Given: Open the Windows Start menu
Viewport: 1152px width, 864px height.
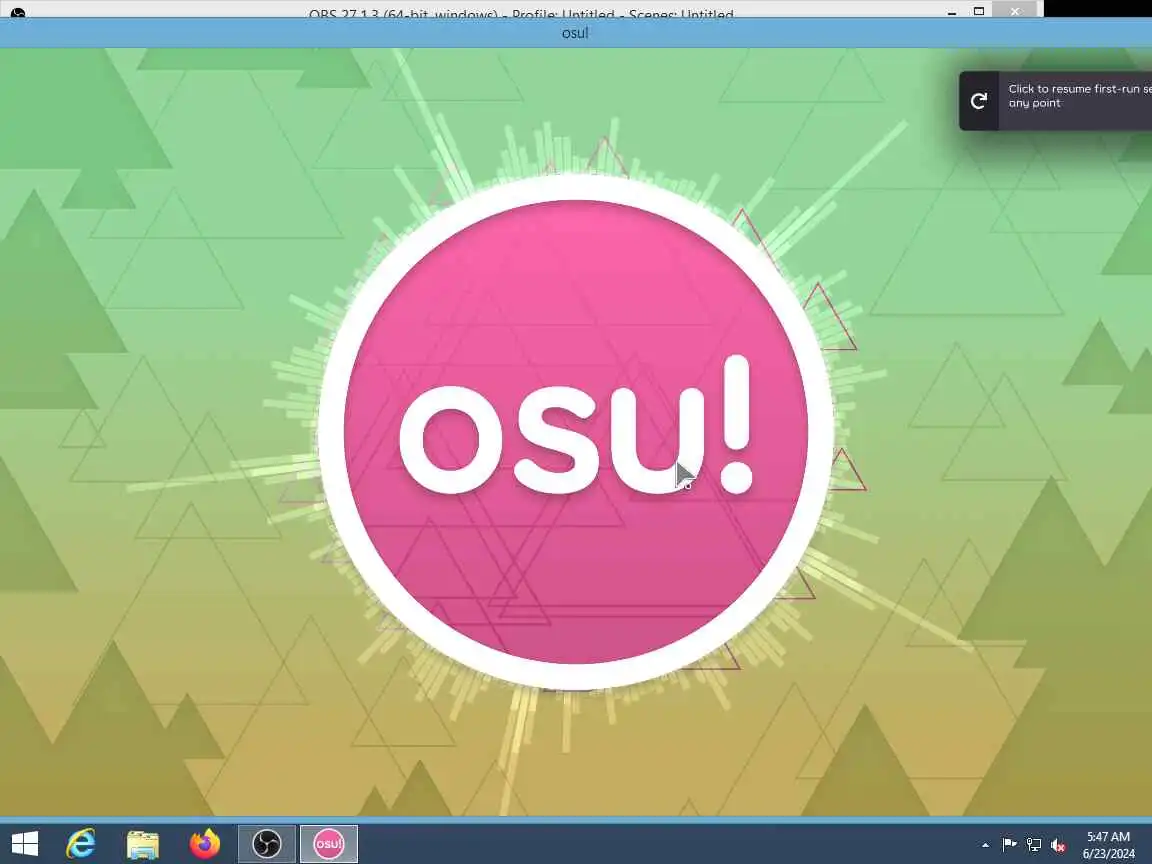Looking at the screenshot, I should (25, 843).
